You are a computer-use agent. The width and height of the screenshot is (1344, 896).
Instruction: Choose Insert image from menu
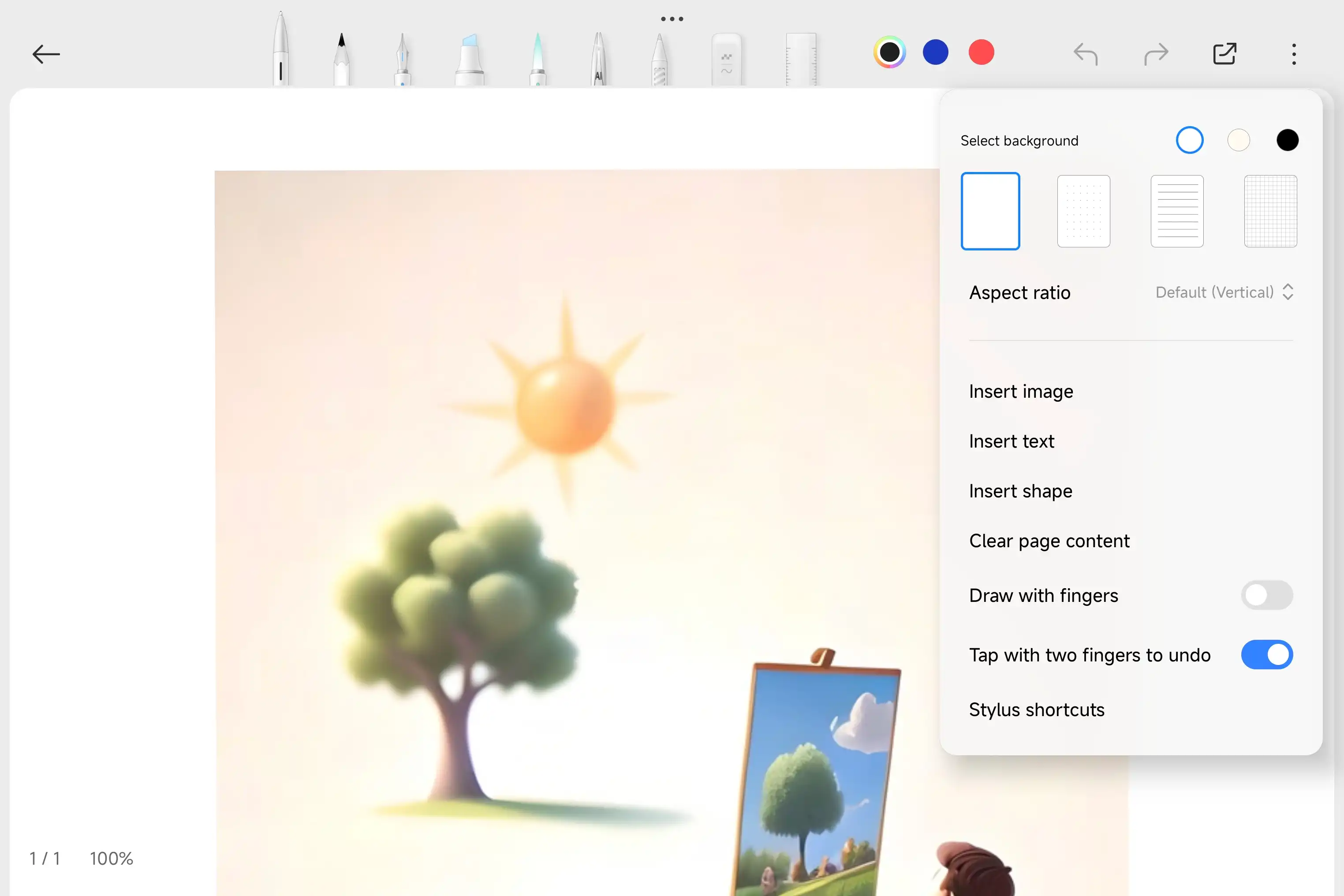click(x=1021, y=392)
